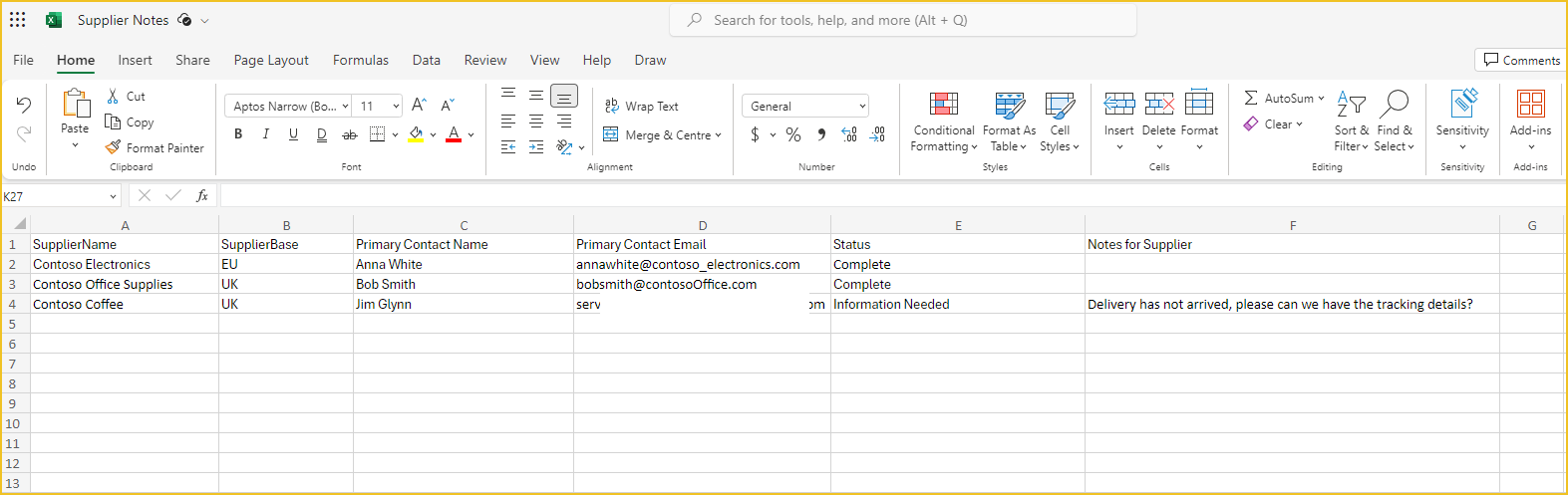Click Delete cells icon
The width and height of the screenshot is (1568, 495).
(x=1159, y=103)
